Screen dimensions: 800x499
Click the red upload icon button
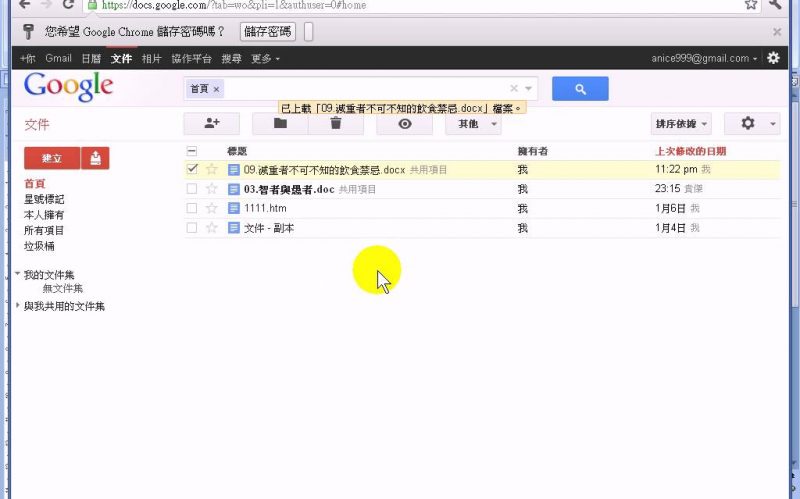pos(95,158)
